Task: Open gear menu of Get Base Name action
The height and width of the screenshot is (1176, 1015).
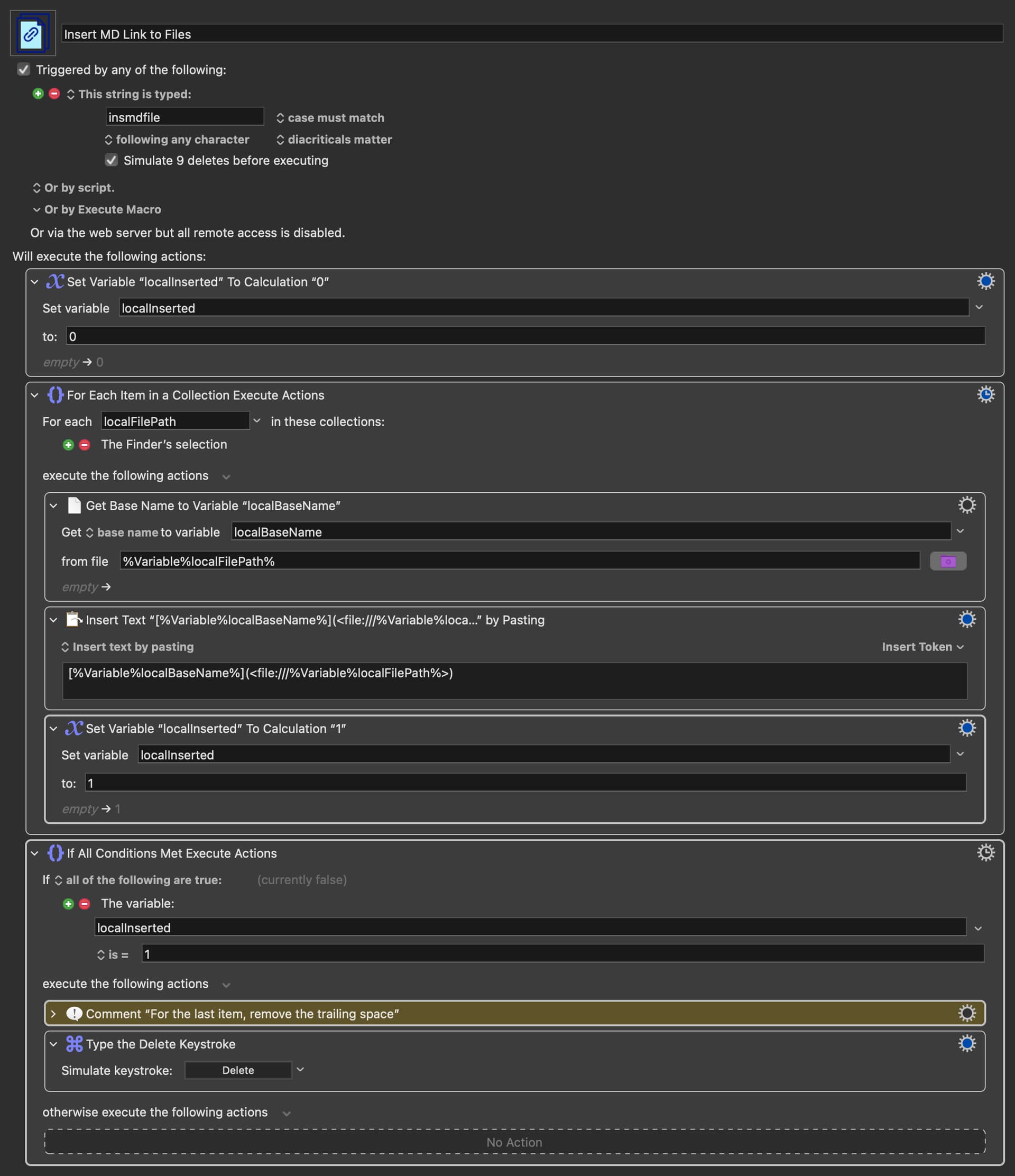Action: pos(967,505)
